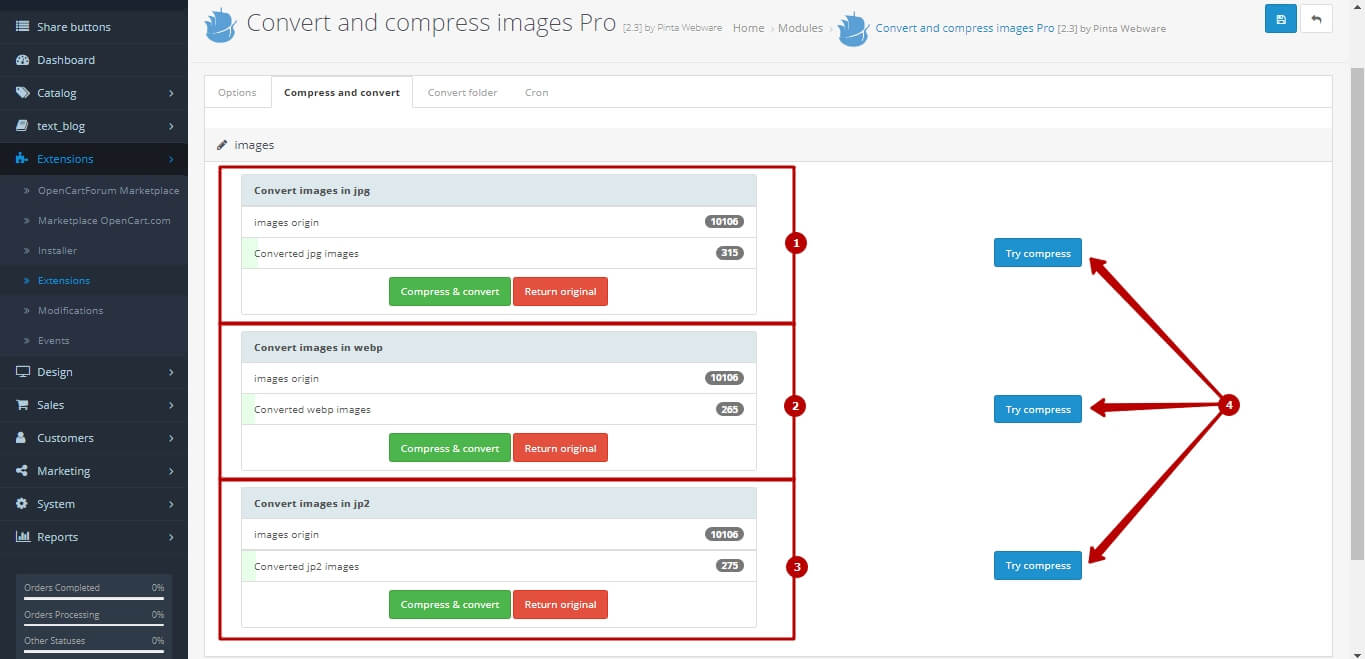Click the Catalog tag icon
Image resolution: width=1365 pixels, height=659 pixels.
point(22,93)
